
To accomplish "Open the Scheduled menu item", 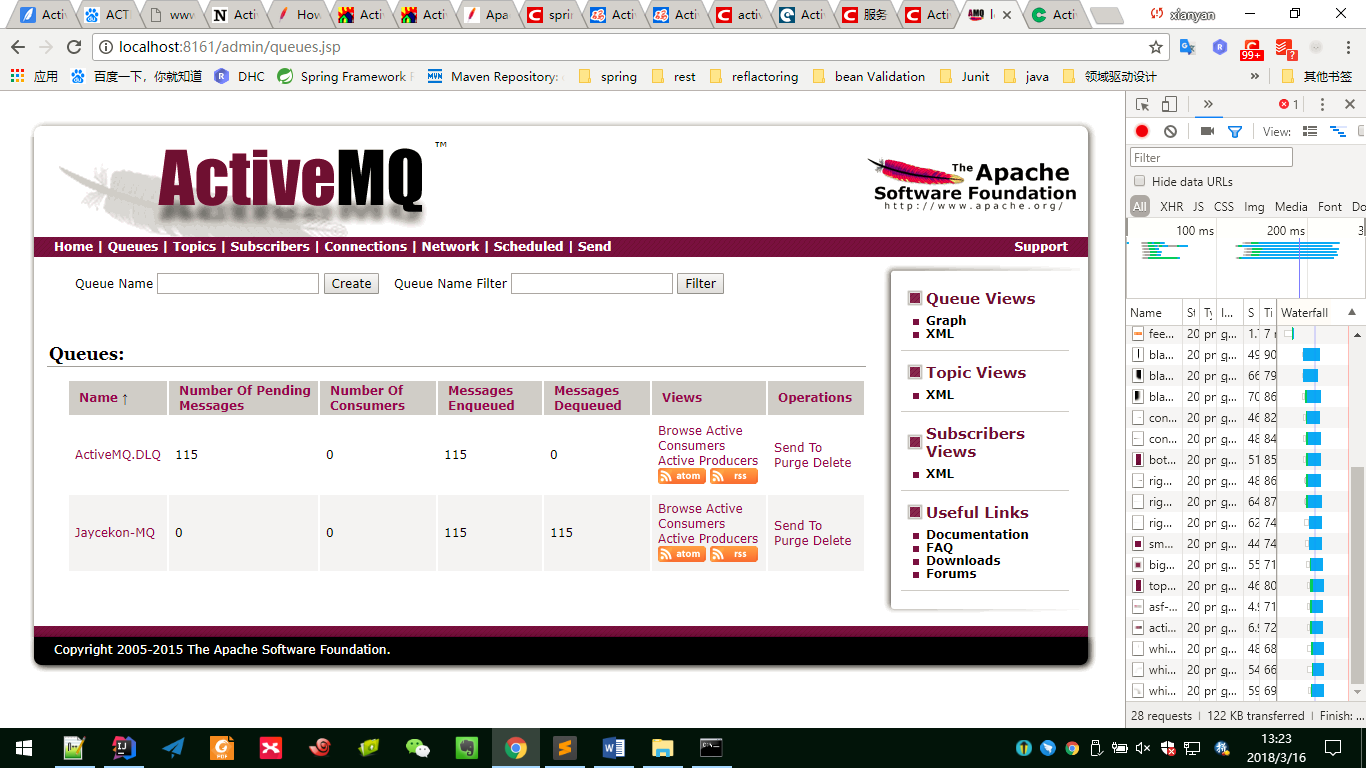I will tap(528, 246).
